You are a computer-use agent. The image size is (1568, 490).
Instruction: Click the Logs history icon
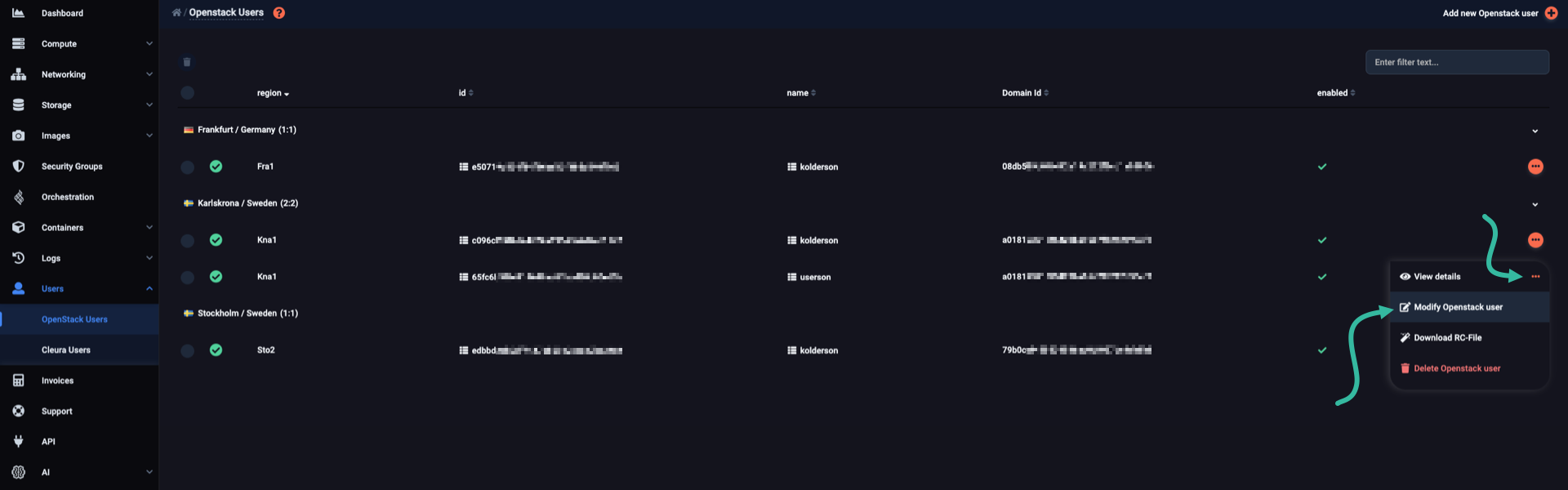pos(18,258)
